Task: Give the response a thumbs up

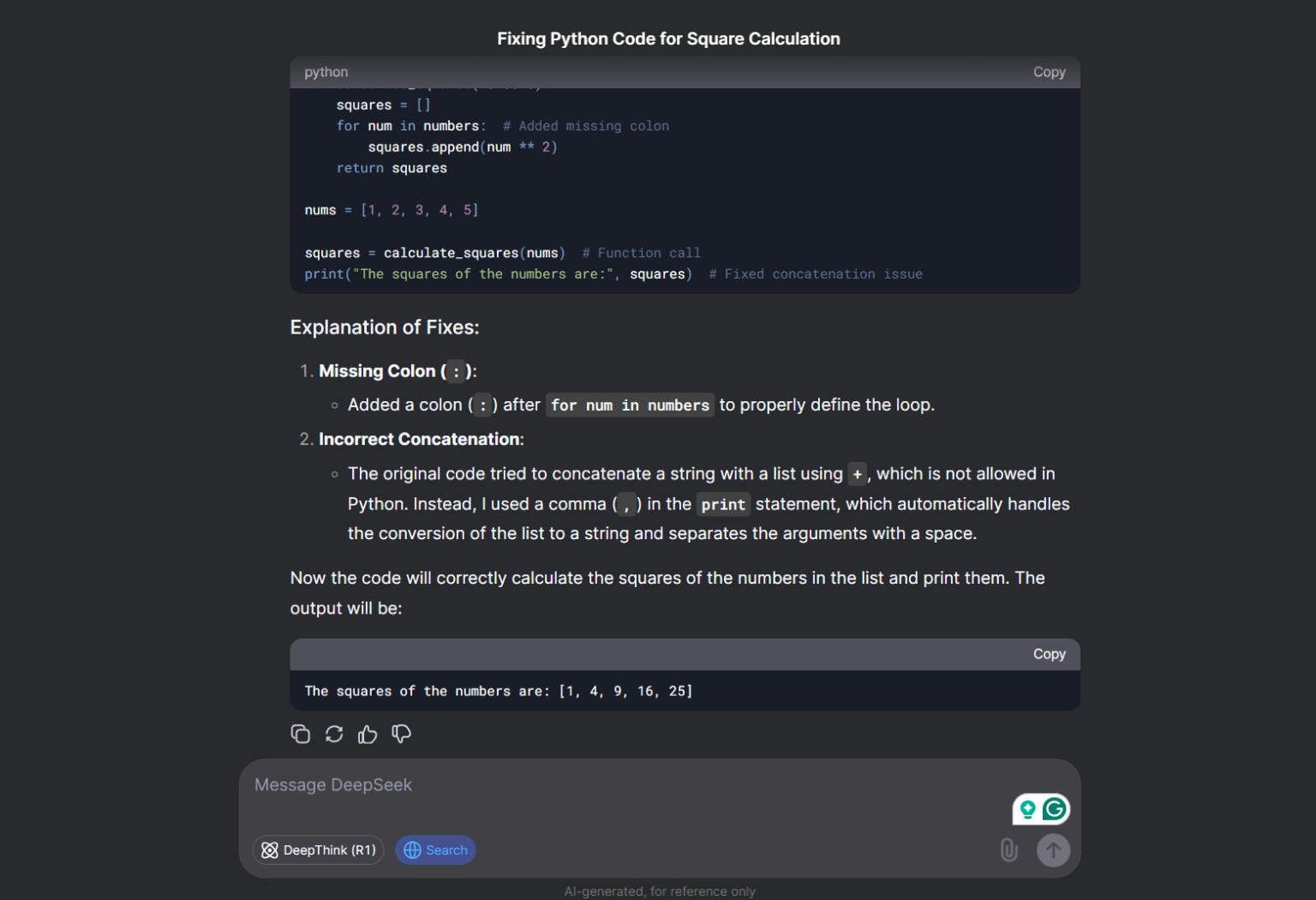Action: click(x=368, y=735)
